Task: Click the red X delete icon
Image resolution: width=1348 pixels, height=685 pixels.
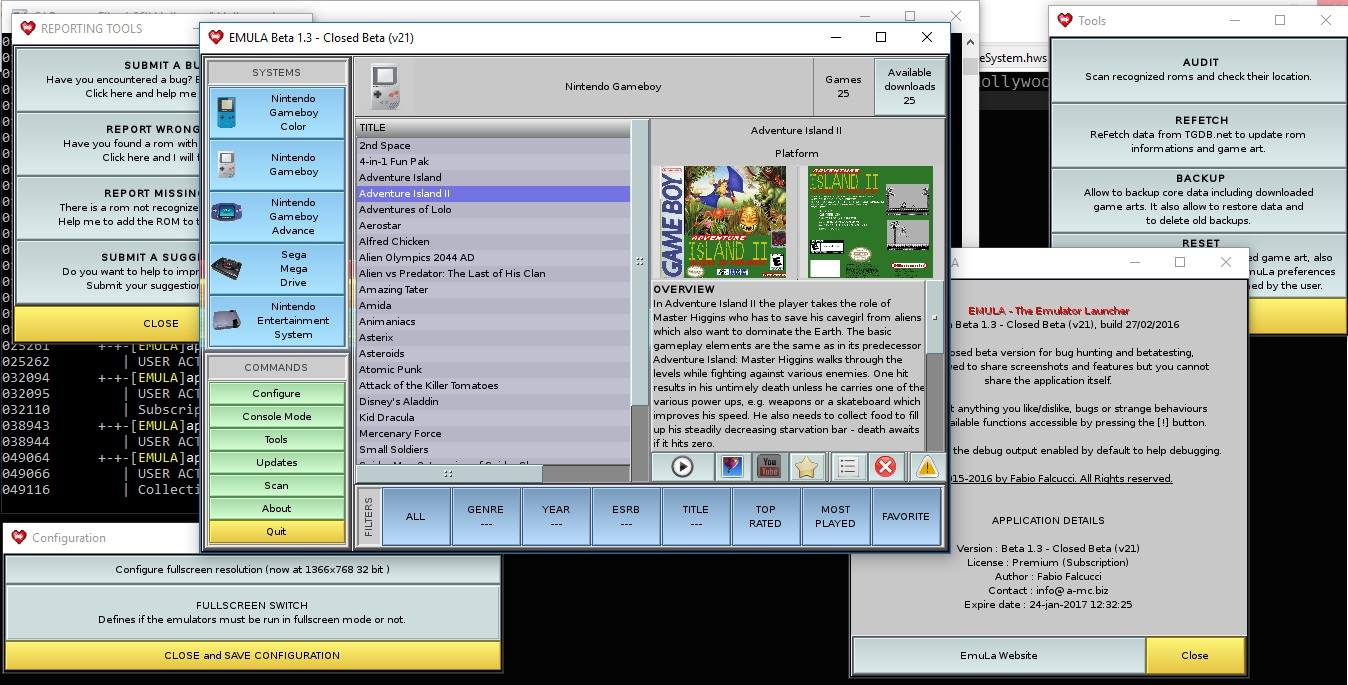Action: (885, 466)
